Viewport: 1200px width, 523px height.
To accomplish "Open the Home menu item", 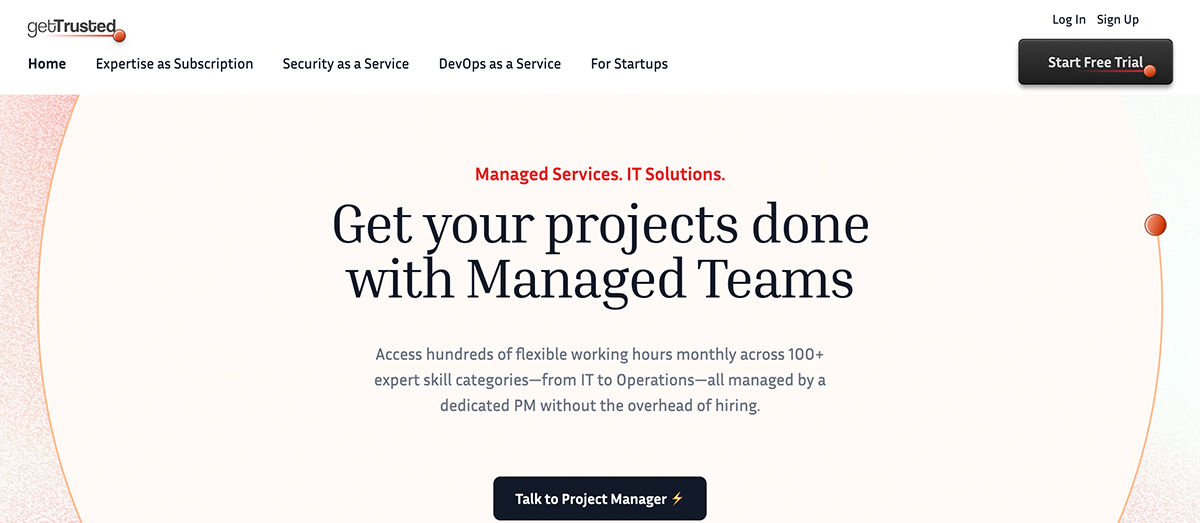I will coord(47,64).
